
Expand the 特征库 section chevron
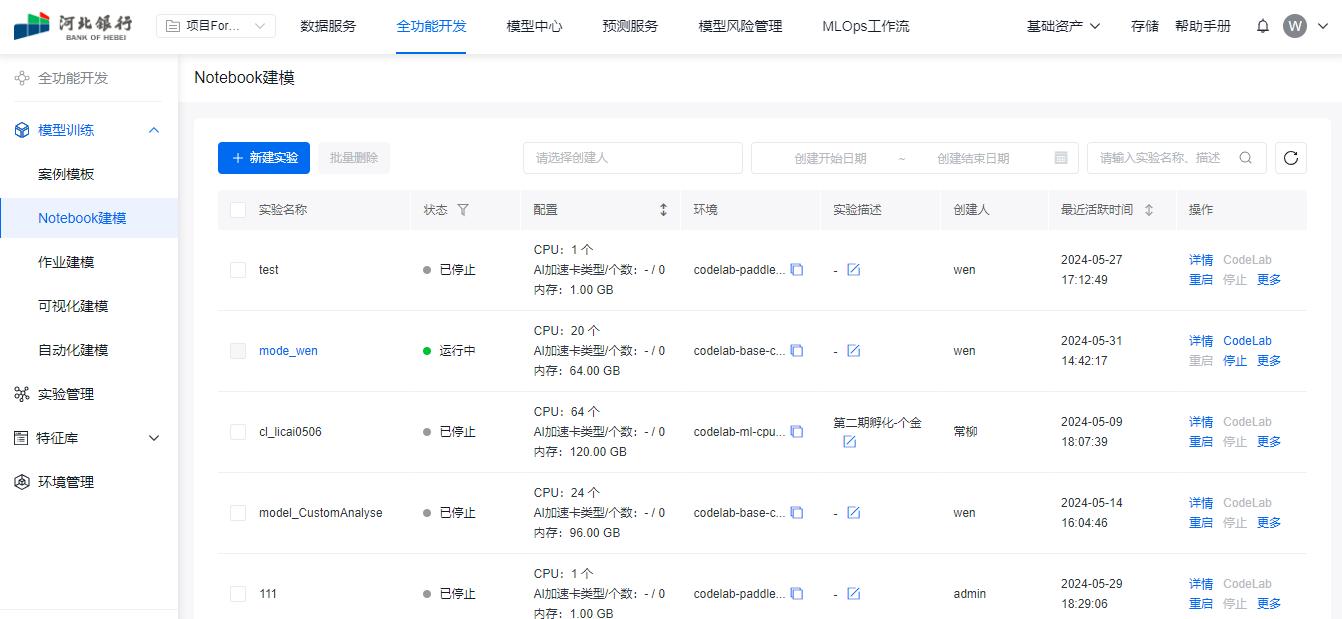pyautogui.click(x=154, y=438)
